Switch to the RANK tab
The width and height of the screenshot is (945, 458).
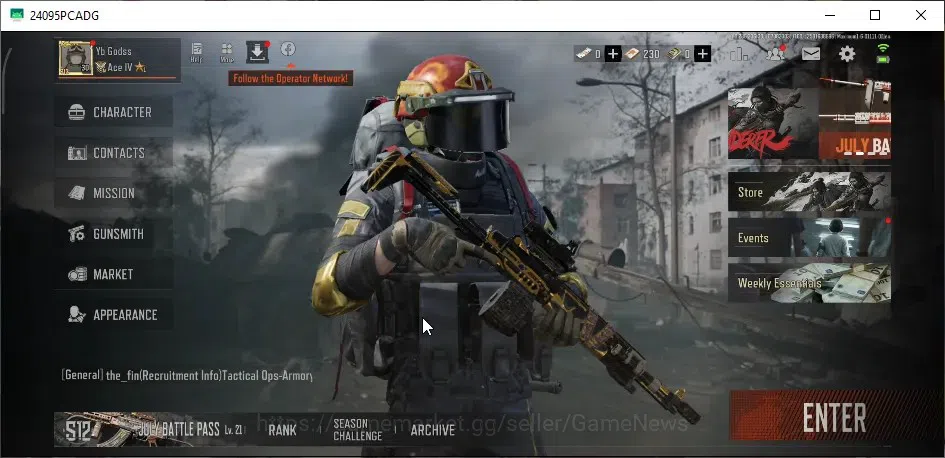click(282, 430)
